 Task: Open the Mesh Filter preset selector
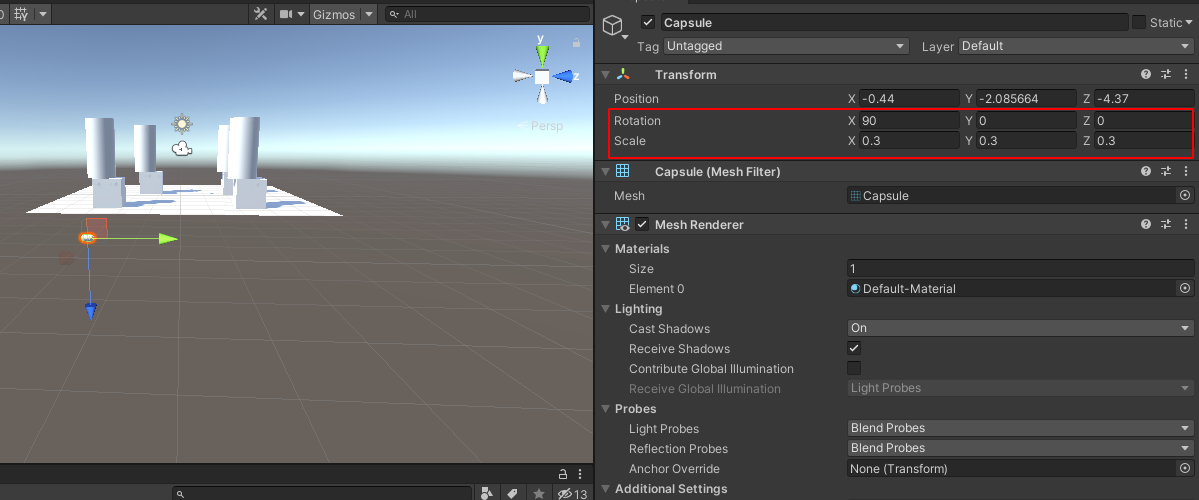pos(1166,172)
